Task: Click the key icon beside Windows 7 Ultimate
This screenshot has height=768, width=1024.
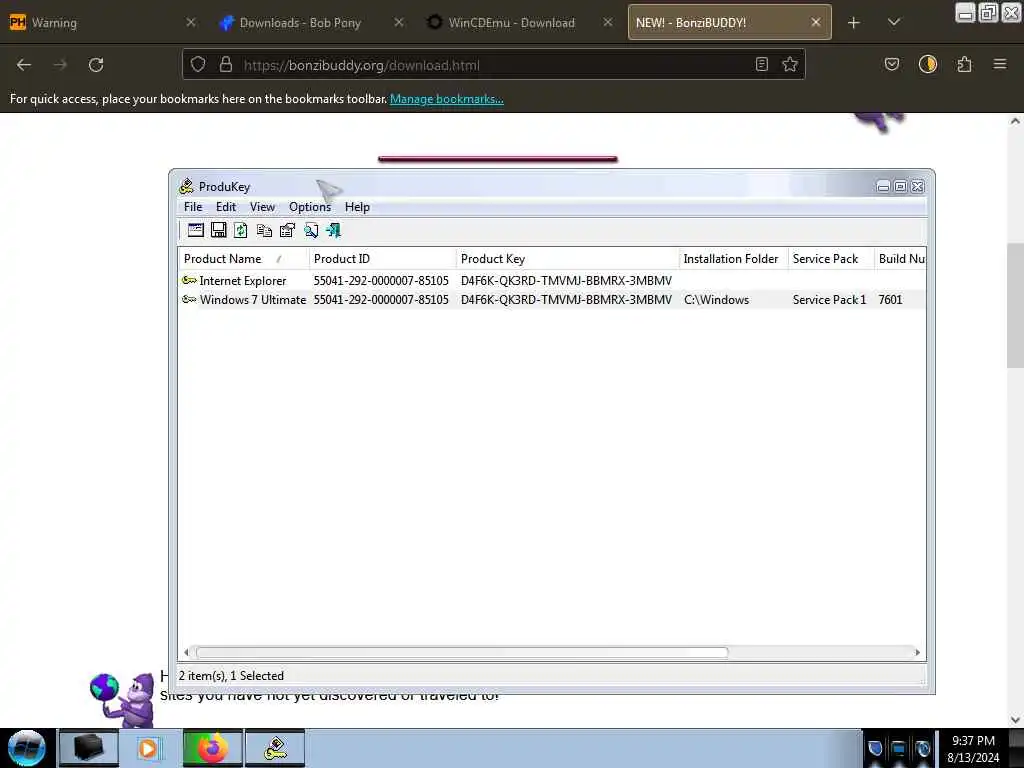Action: (x=189, y=299)
